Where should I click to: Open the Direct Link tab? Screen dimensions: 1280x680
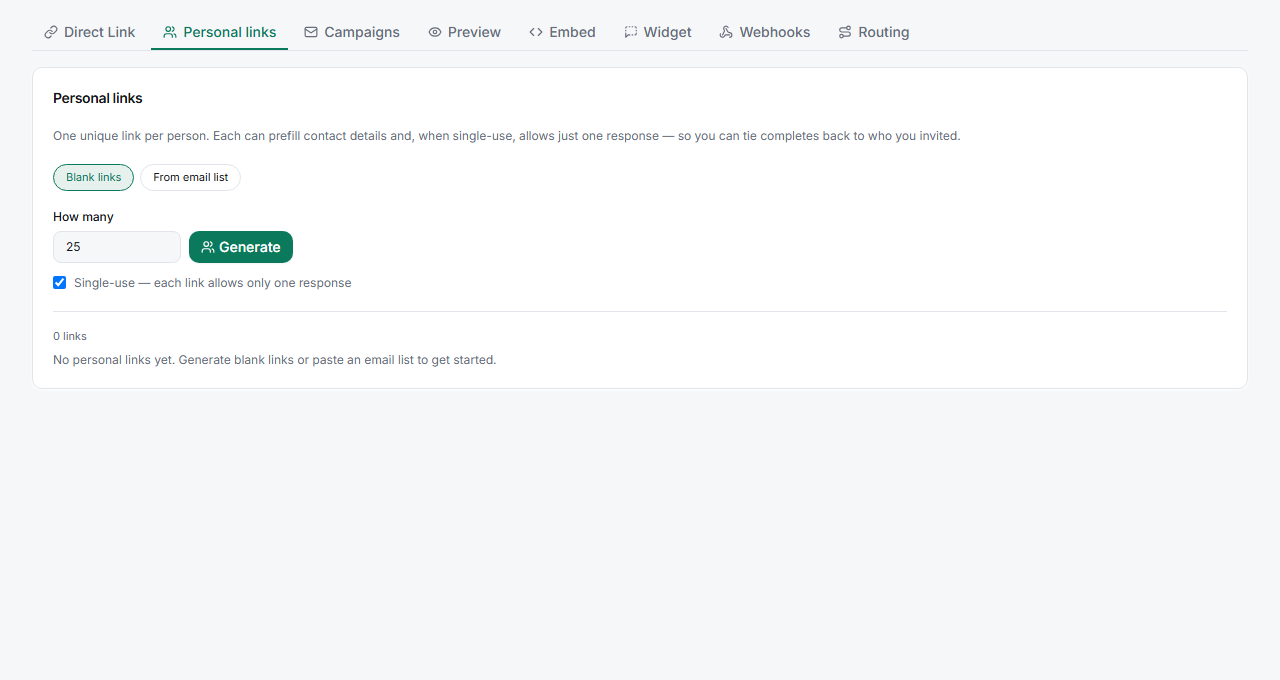coord(90,32)
